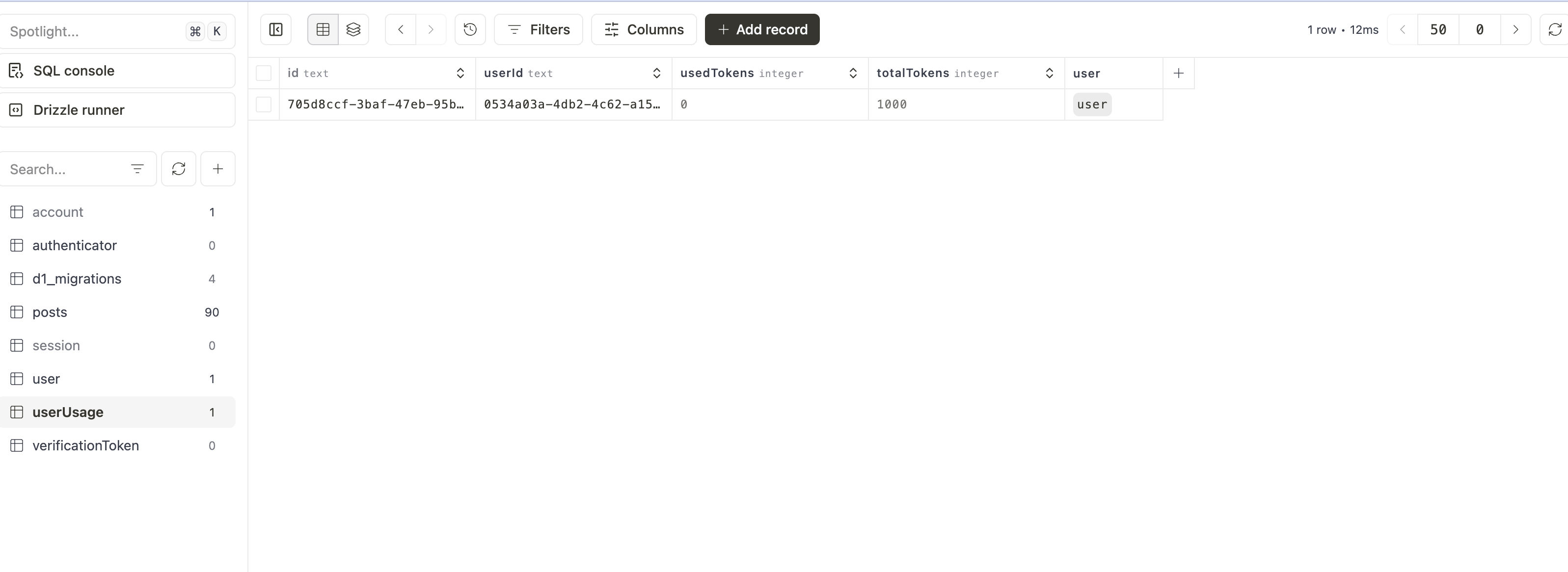The width and height of the screenshot is (1568, 572).
Task: Check the first row checkbox
Action: click(264, 104)
